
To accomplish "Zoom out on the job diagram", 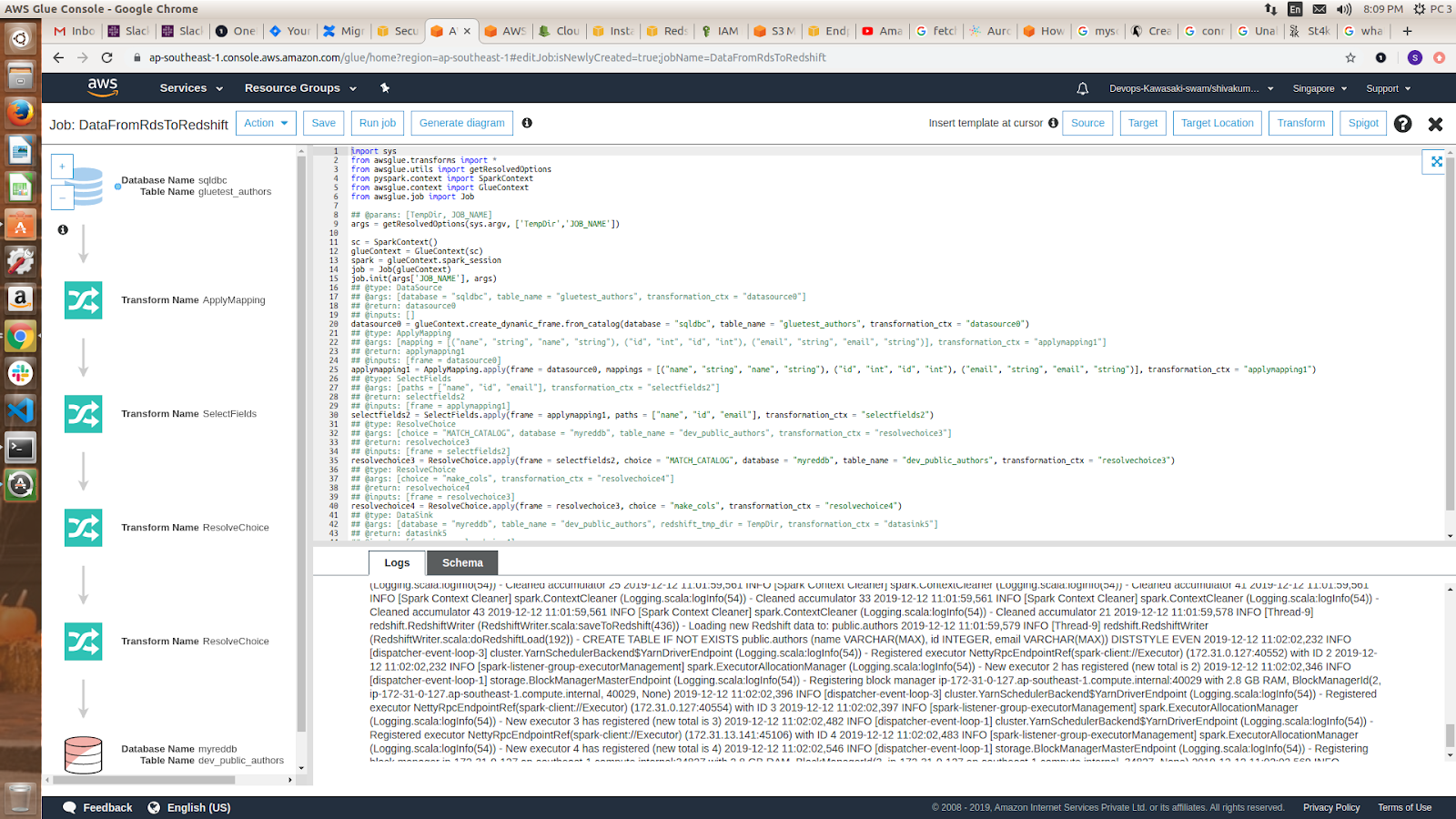I will coord(62,197).
